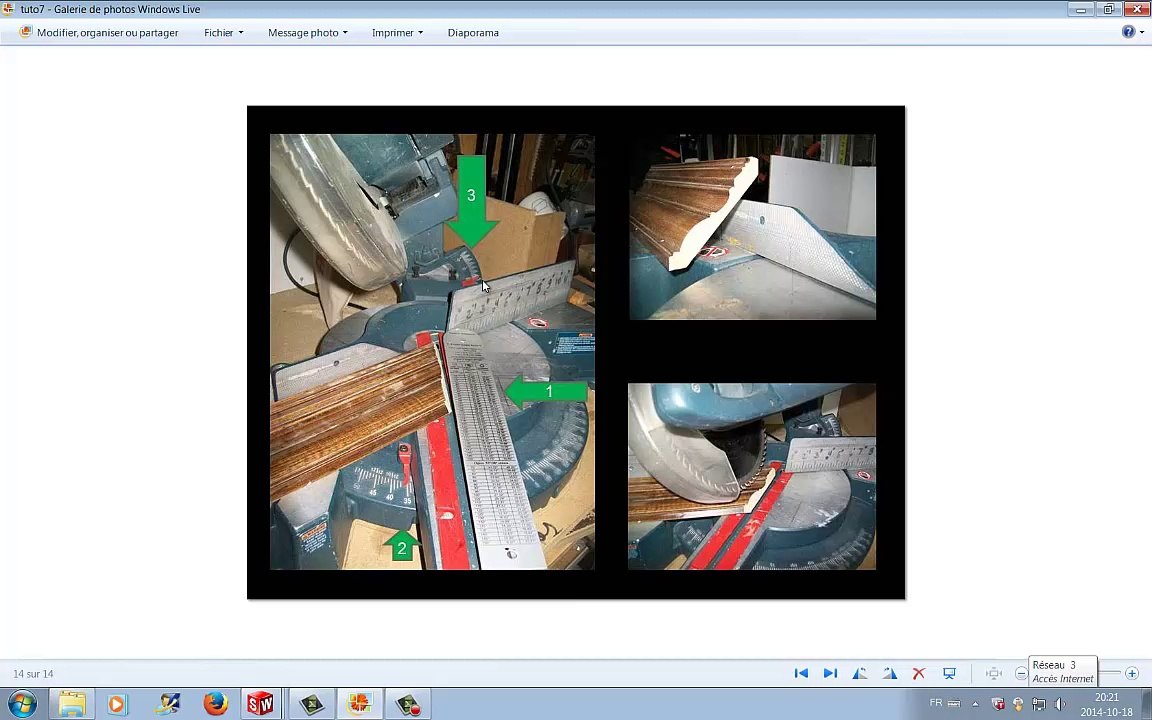Screen dimensions: 1152x720
Task: Go to the next photo
Action: pyautogui.click(x=830, y=673)
